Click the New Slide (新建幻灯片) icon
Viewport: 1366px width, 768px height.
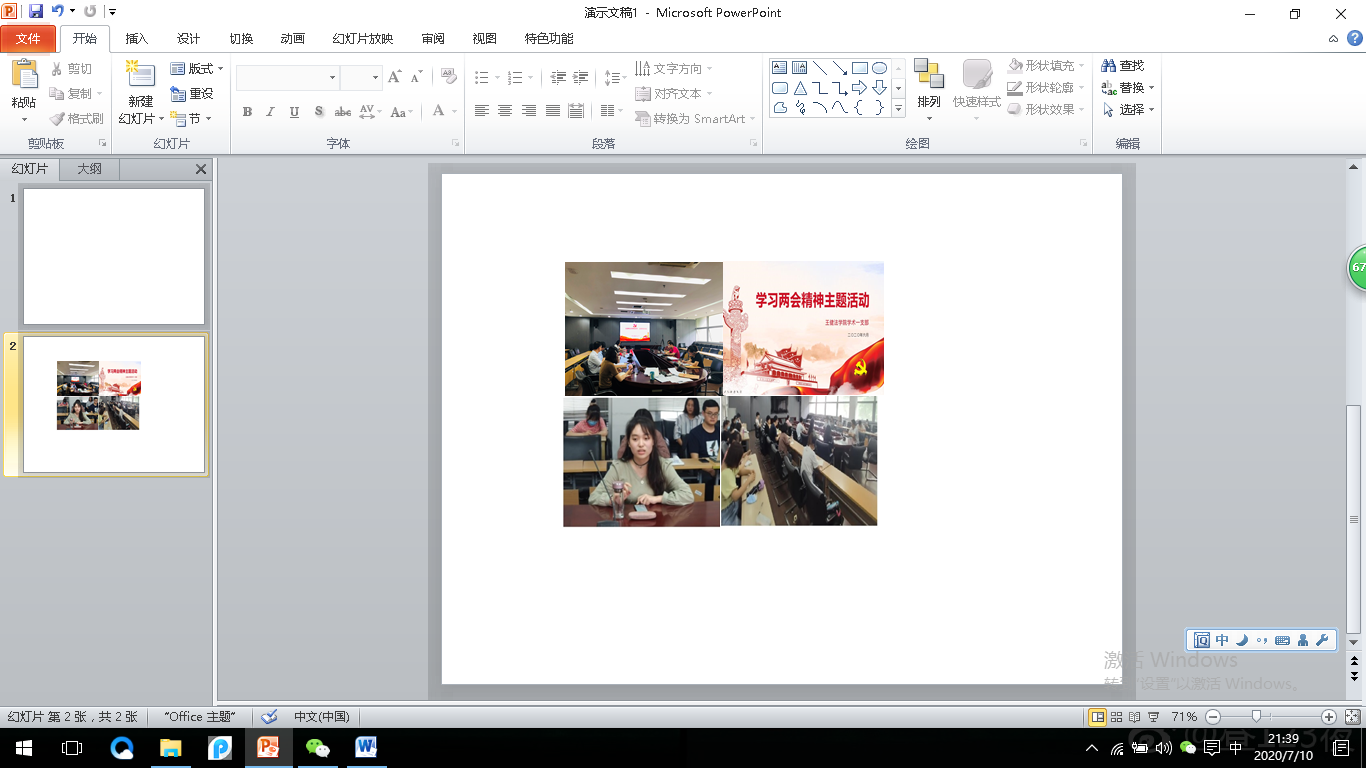(141, 76)
